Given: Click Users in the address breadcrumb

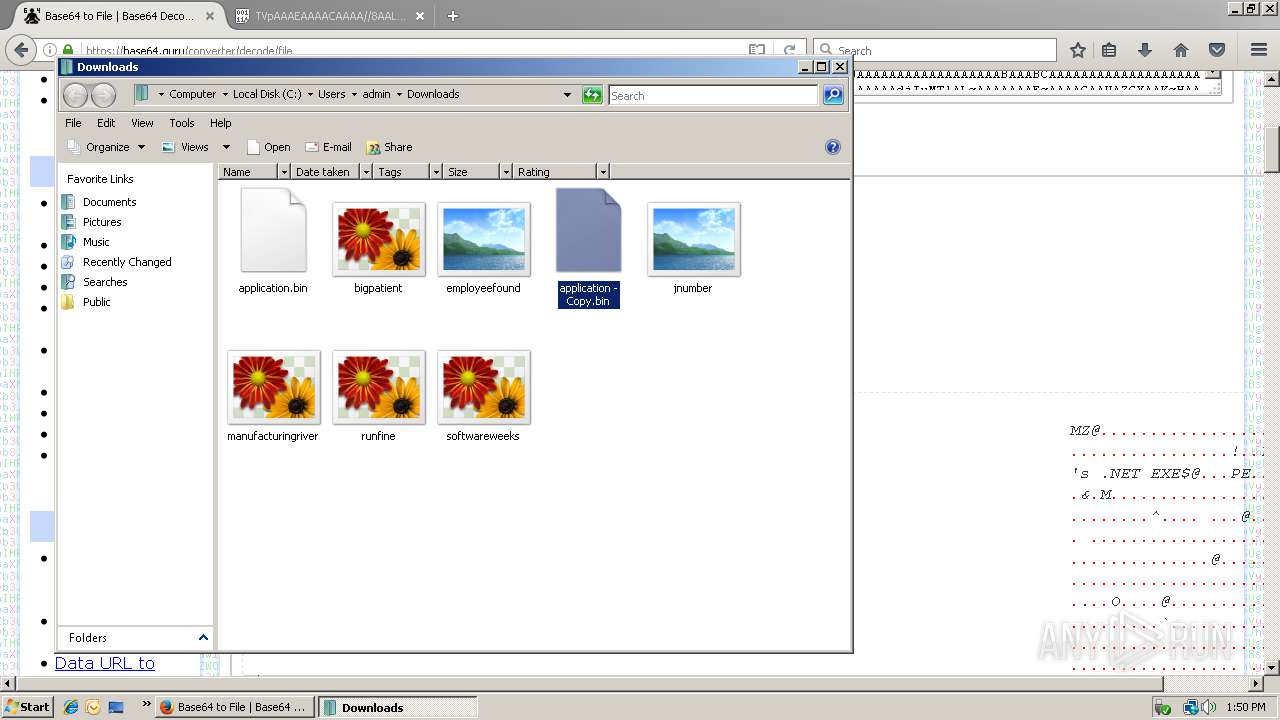Looking at the screenshot, I should [x=332, y=94].
